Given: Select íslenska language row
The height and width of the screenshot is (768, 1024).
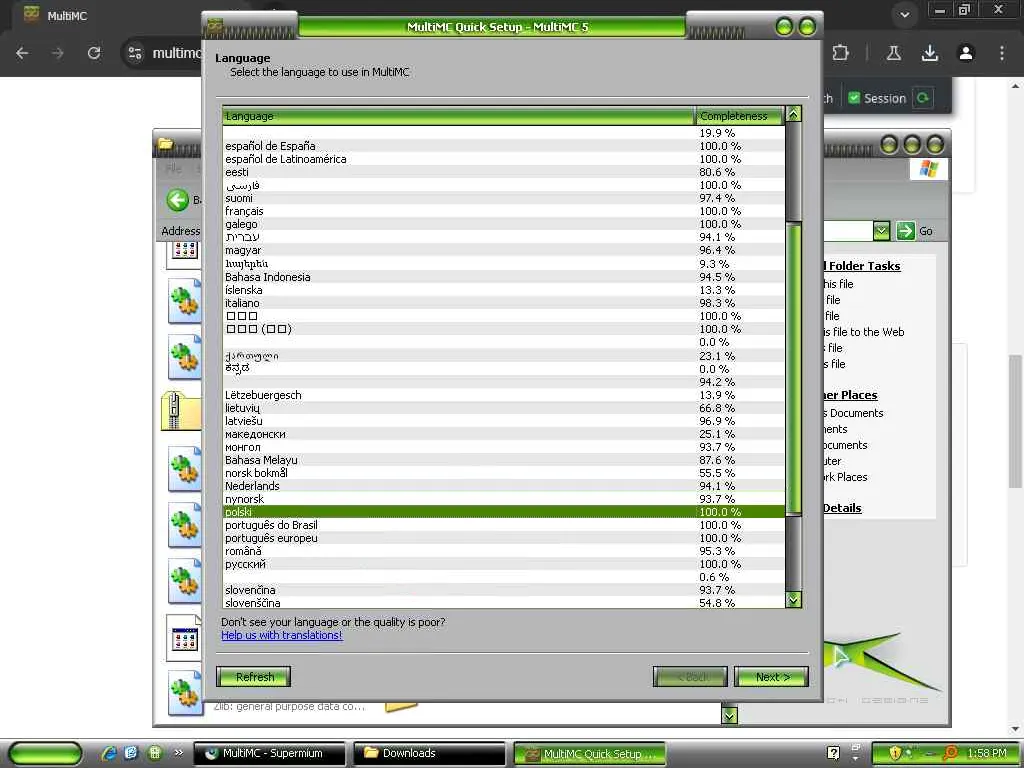Looking at the screenshot, I should click(504, 290).
